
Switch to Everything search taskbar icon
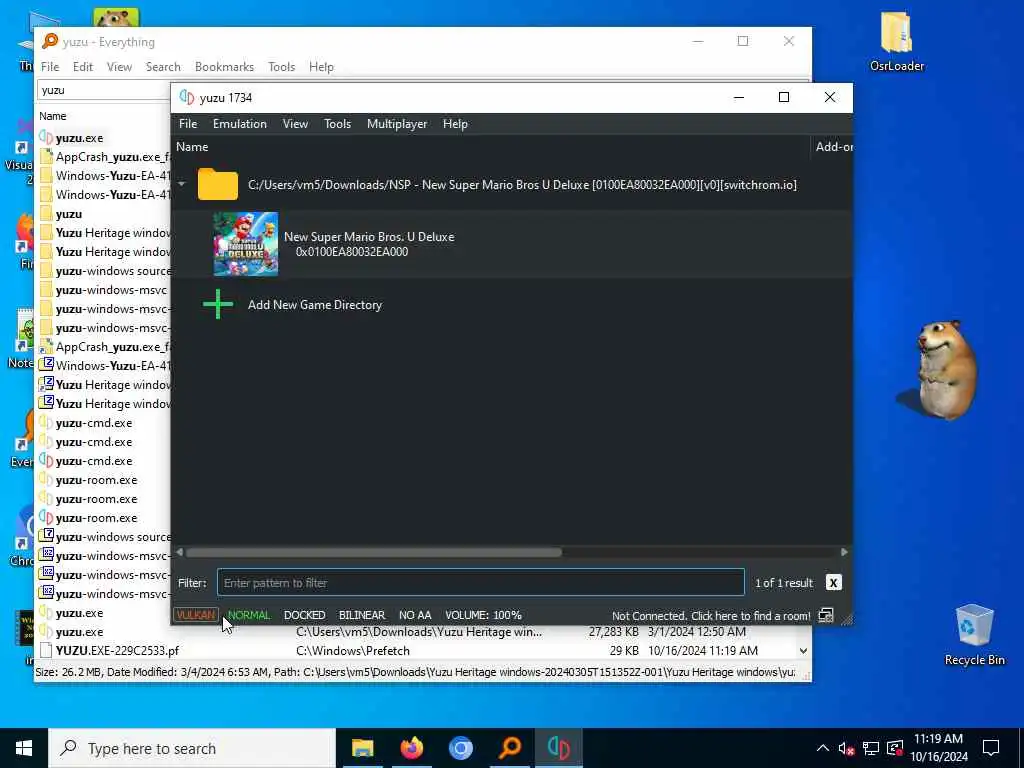(510, 748)
